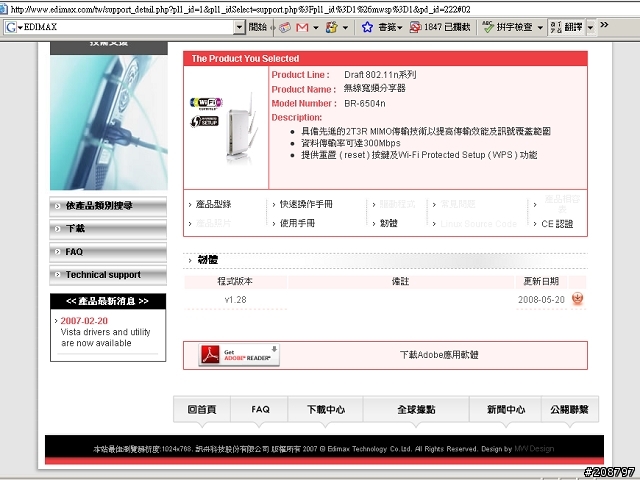Click the 翻譯 translate button

coord(567,27)
